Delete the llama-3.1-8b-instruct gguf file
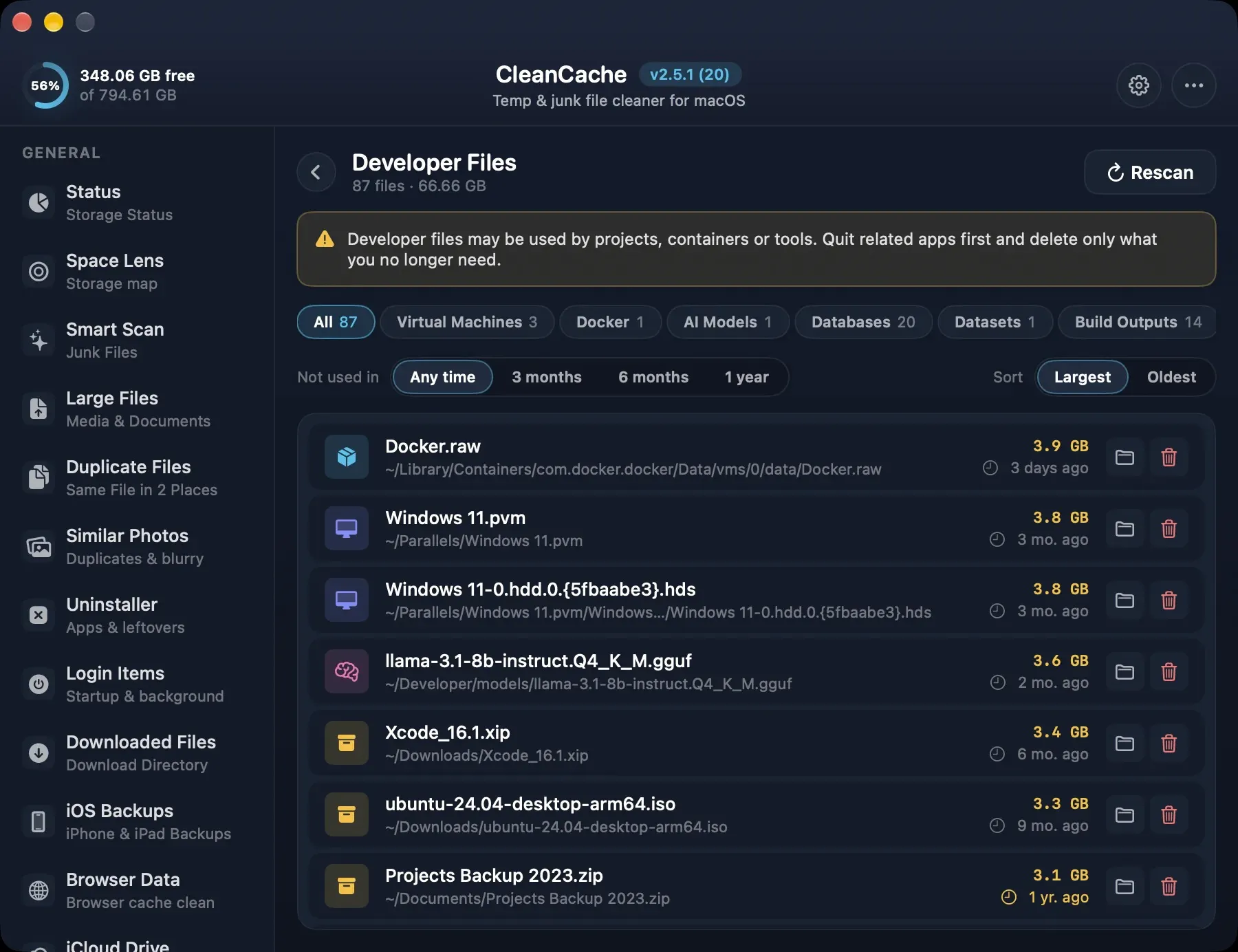The image size is (1238, 952). point(1169,672)
